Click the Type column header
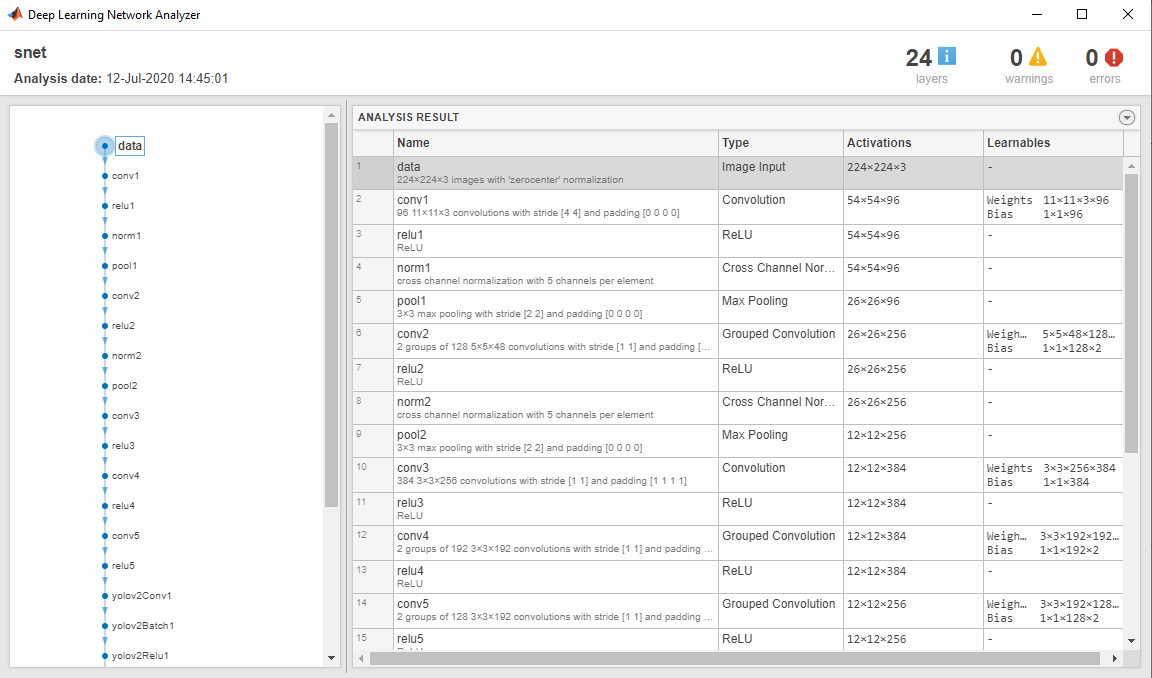Viewport: 1152px width, 678px height. click(x=780, y=143)
